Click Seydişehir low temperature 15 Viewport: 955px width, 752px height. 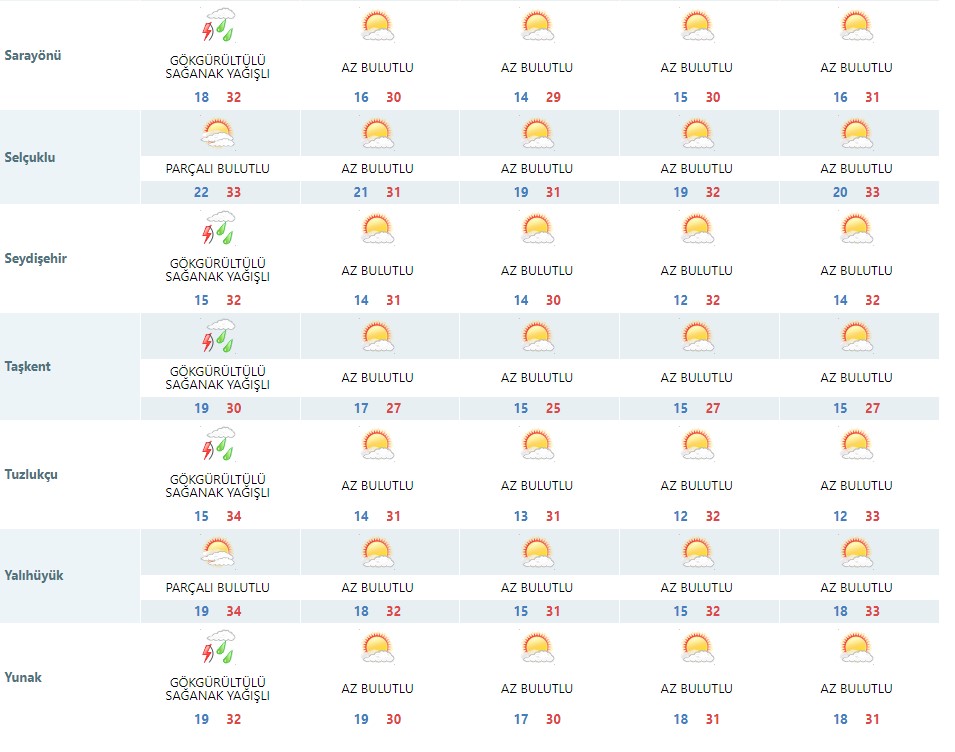(202, 300)
